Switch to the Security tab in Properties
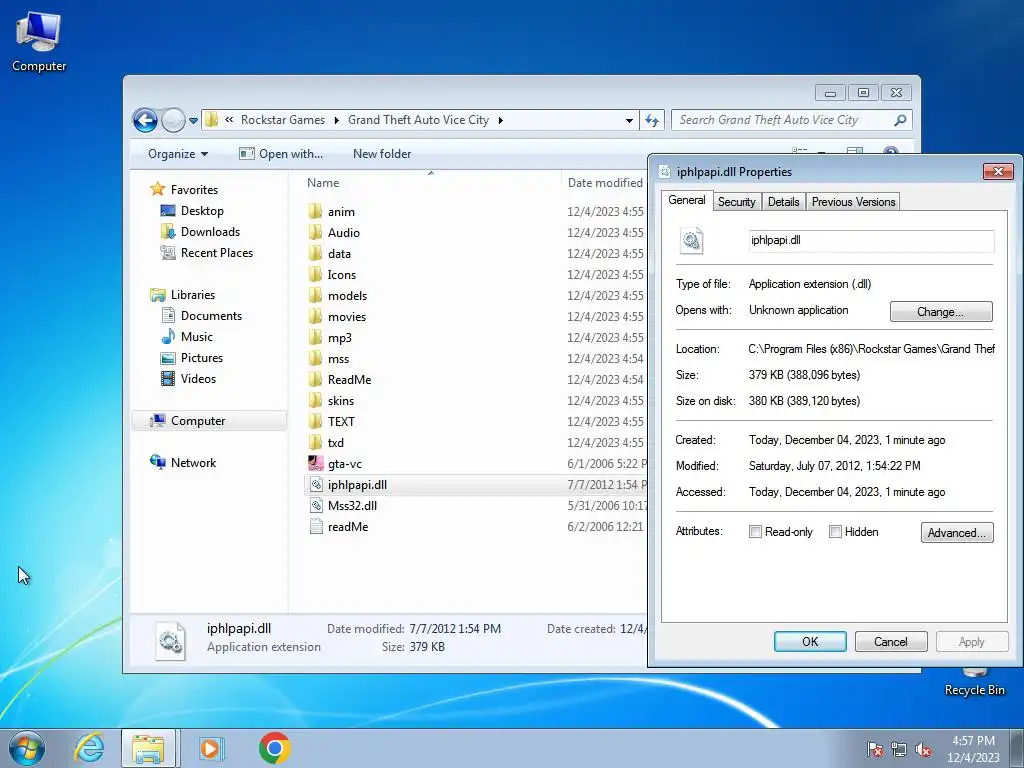 tap(737, 202)
